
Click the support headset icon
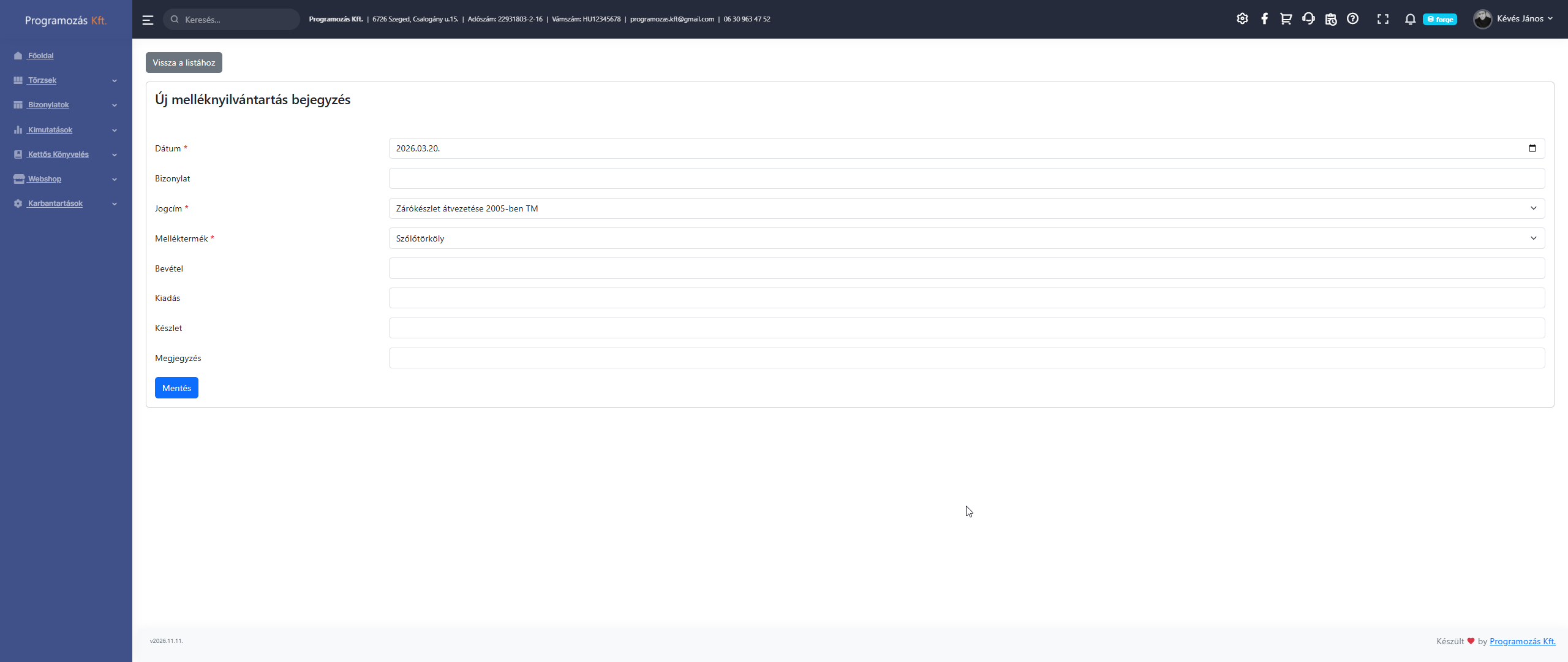pyautogui.click(x=1308, y=19)
